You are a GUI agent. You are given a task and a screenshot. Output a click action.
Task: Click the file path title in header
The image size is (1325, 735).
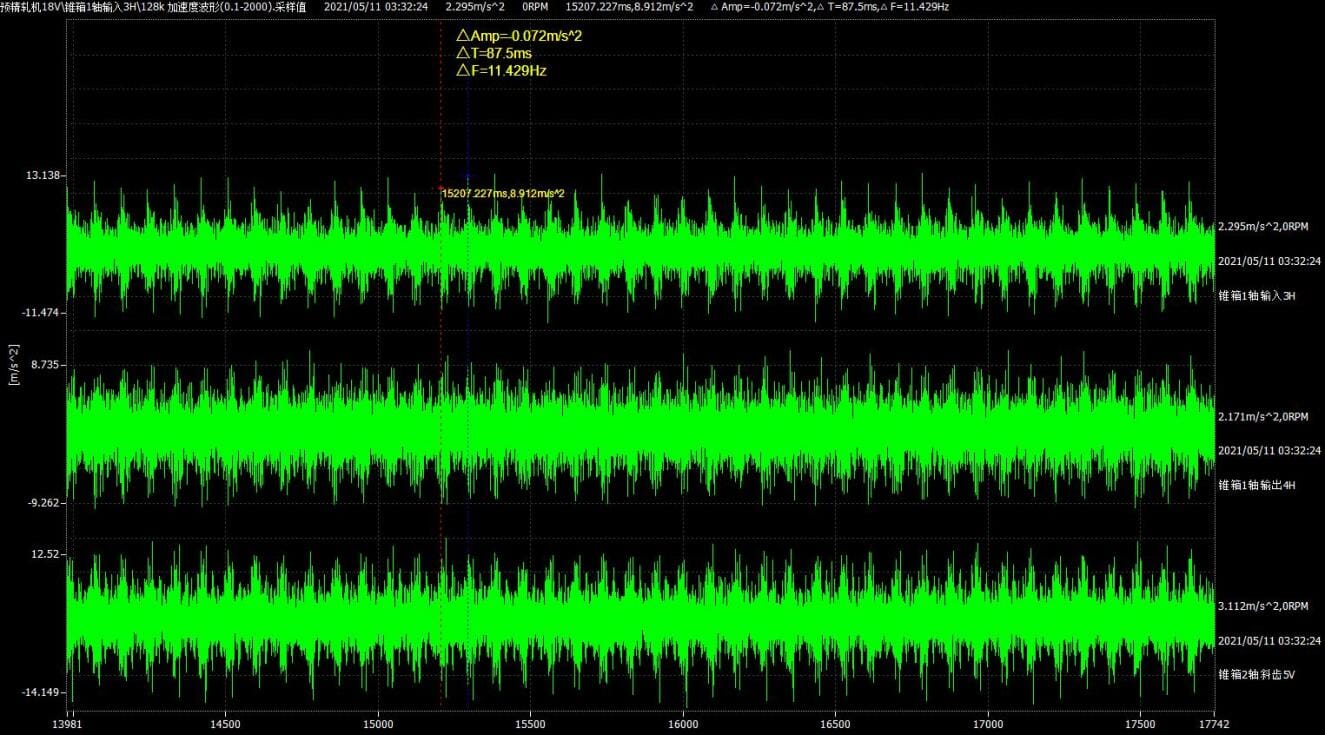pos(154,7)
